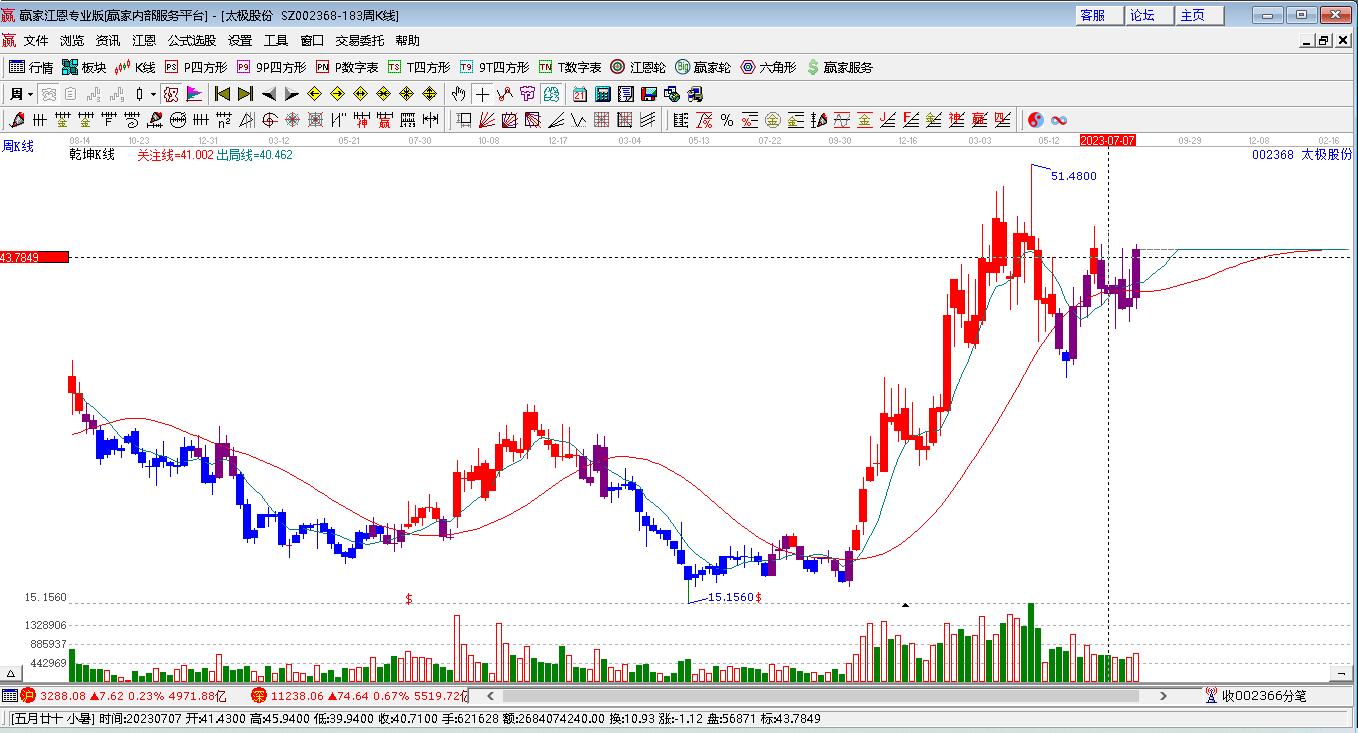Open the 资讯 menu
The image size is (1358, 733).
tap(108, 41)
